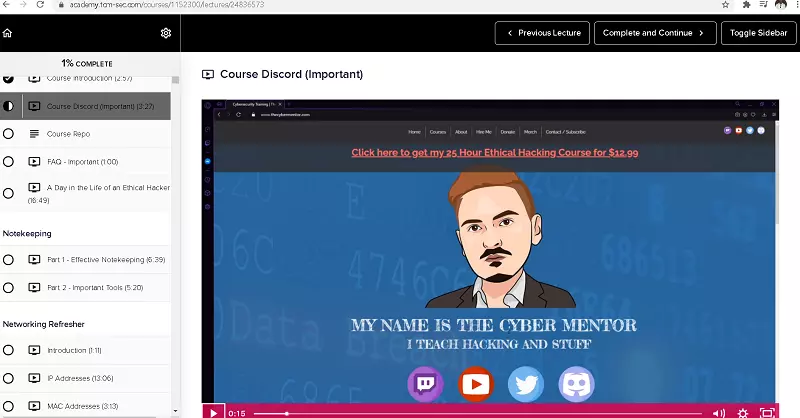Play the lecture video
The width and height of the screenshot is (800, 418).
click(213, 411)
